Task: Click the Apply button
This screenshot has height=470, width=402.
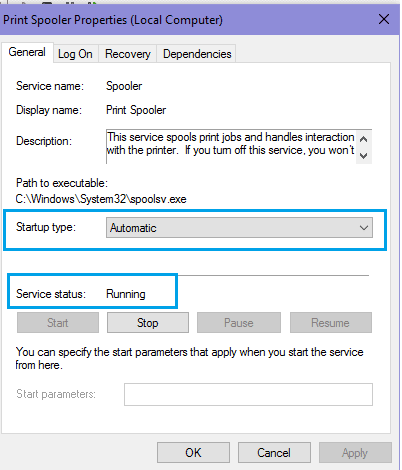Action: (355, 453)
